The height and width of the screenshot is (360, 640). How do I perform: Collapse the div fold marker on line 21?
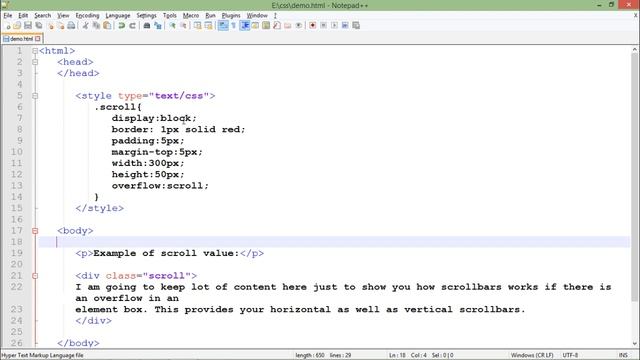(x=35, y=276)
